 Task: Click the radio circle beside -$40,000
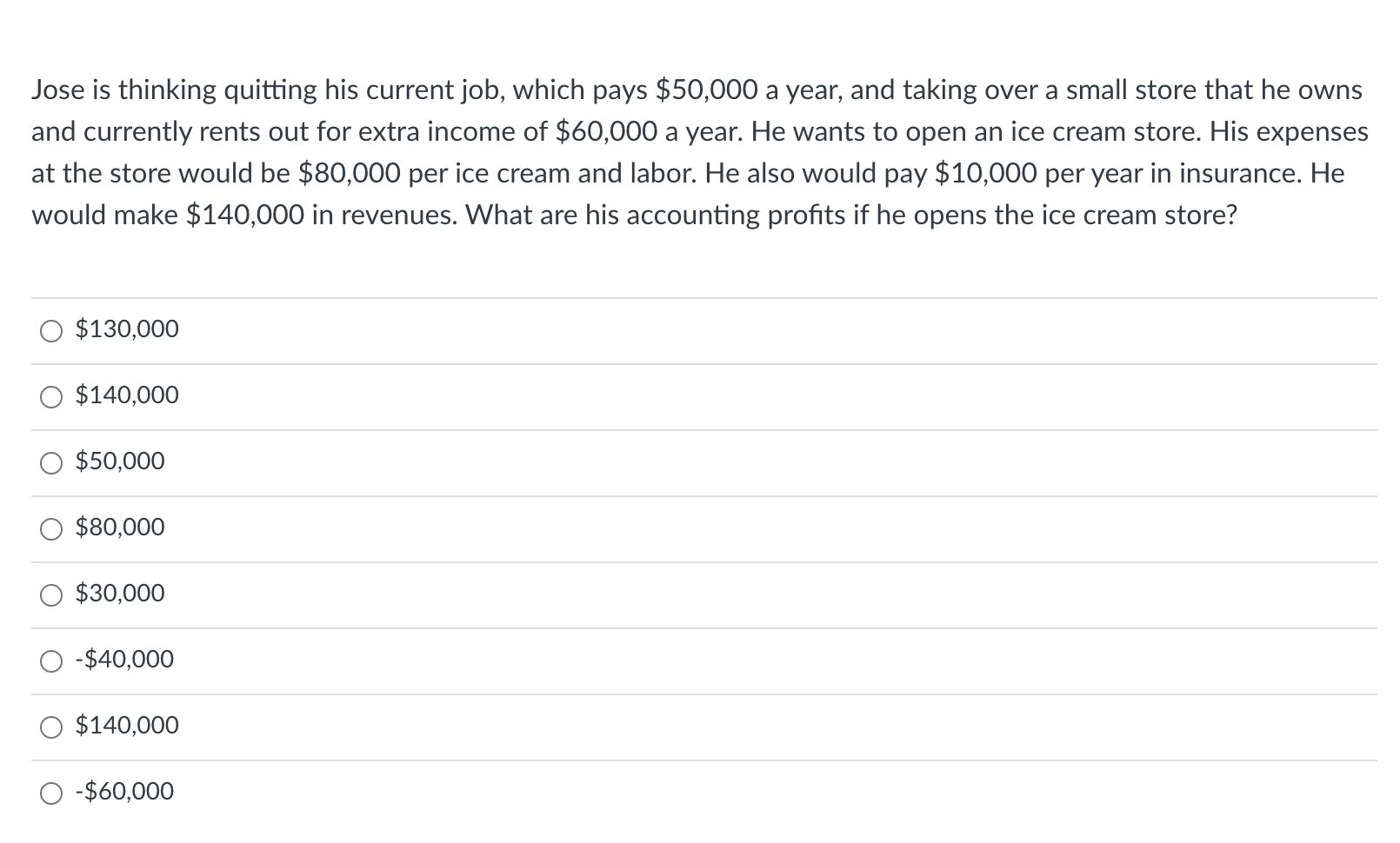(x=52, y=661)
